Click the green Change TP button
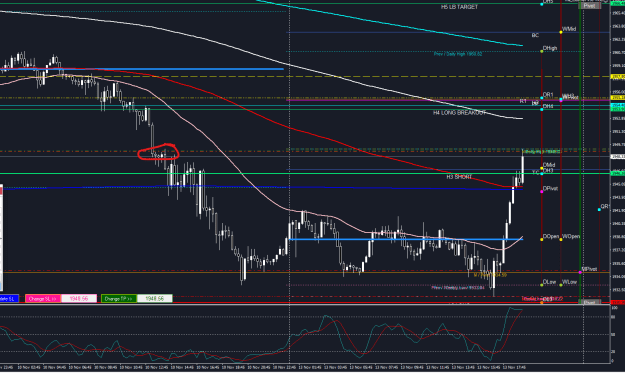The image size is (625, 373). [x=119, y=298]
